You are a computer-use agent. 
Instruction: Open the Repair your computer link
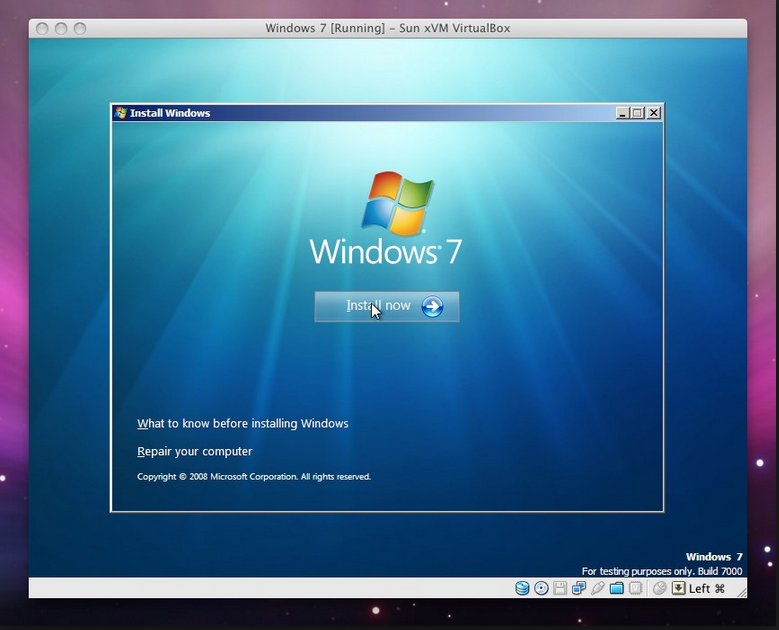195,451
